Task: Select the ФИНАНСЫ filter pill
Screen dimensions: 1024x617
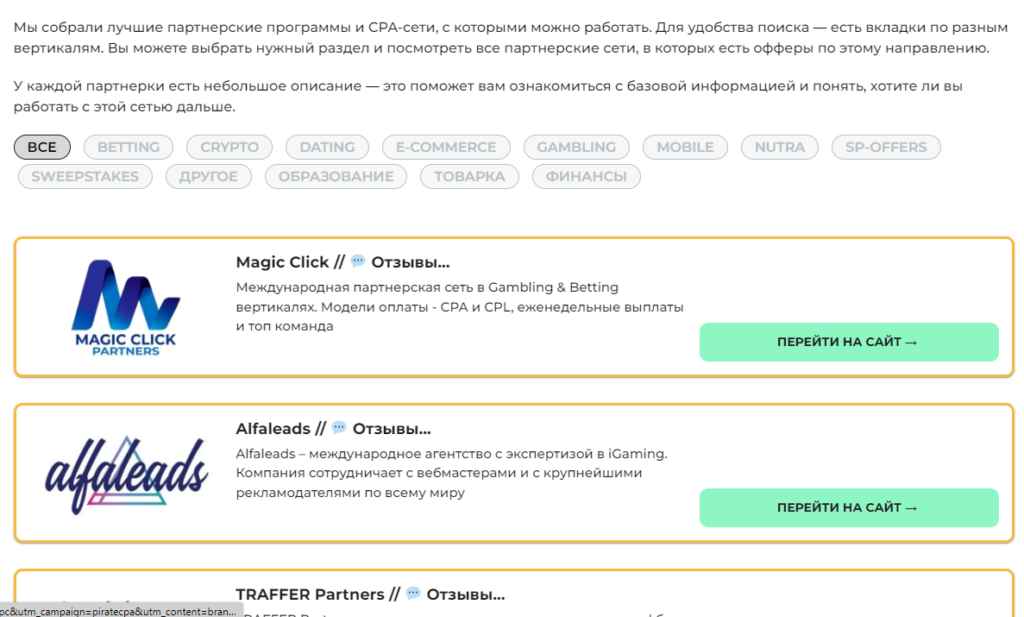Action: (x=586, y=177)
